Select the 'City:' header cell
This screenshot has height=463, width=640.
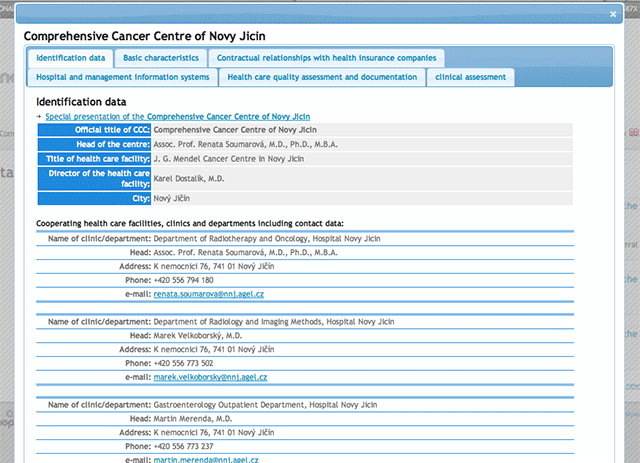[x=94, y=198]
